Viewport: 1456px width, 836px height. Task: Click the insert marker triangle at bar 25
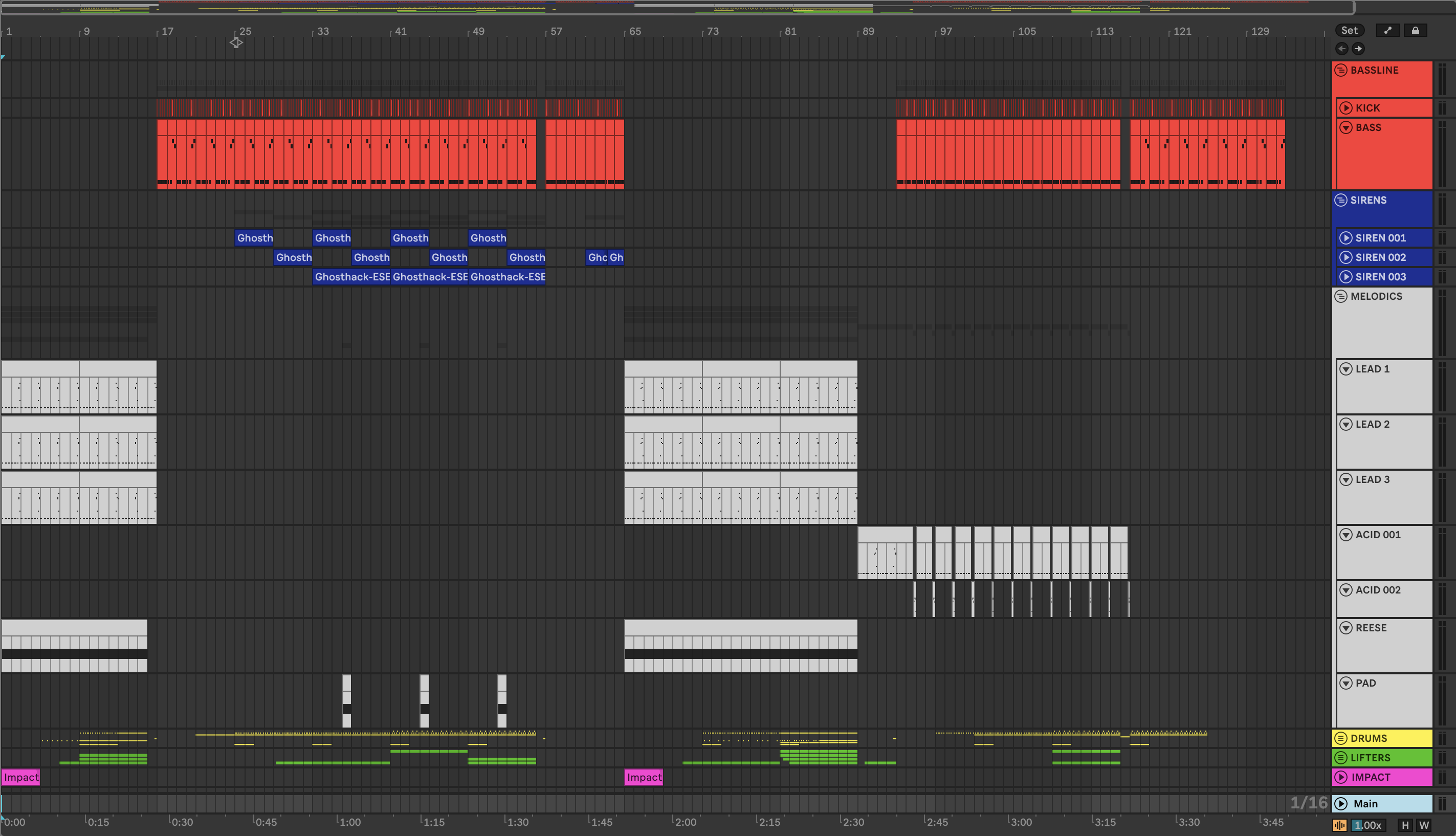tap(236, 42)
